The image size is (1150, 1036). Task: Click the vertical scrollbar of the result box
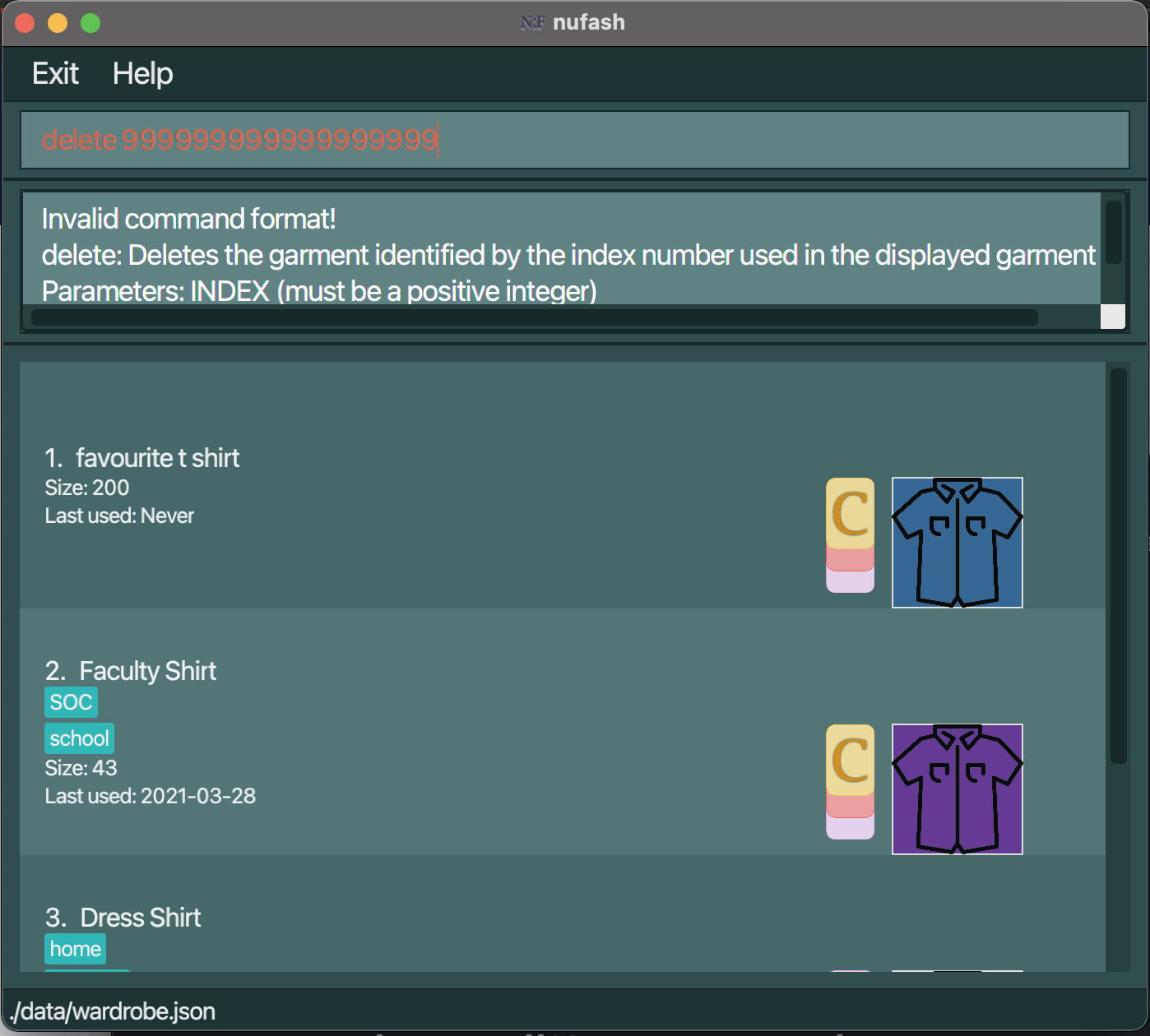click(1114, 233)
